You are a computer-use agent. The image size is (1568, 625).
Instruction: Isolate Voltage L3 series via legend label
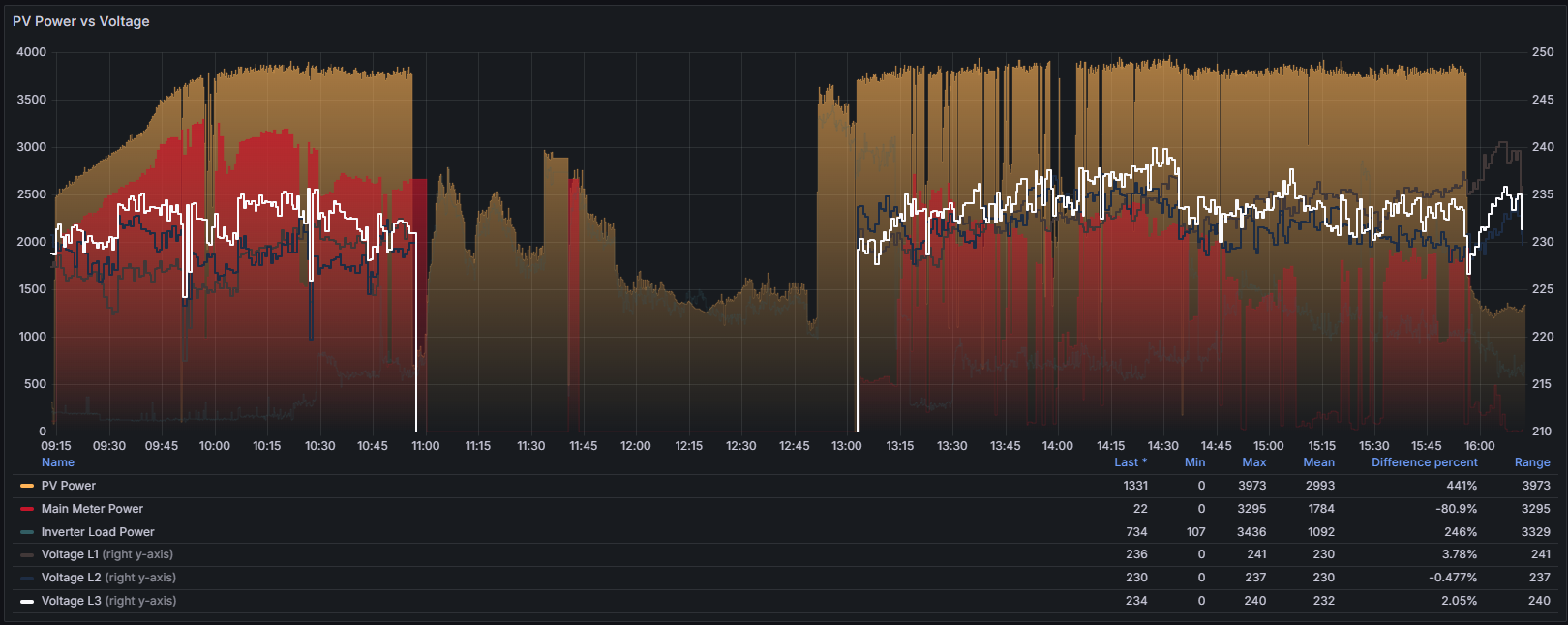point(108,601)
